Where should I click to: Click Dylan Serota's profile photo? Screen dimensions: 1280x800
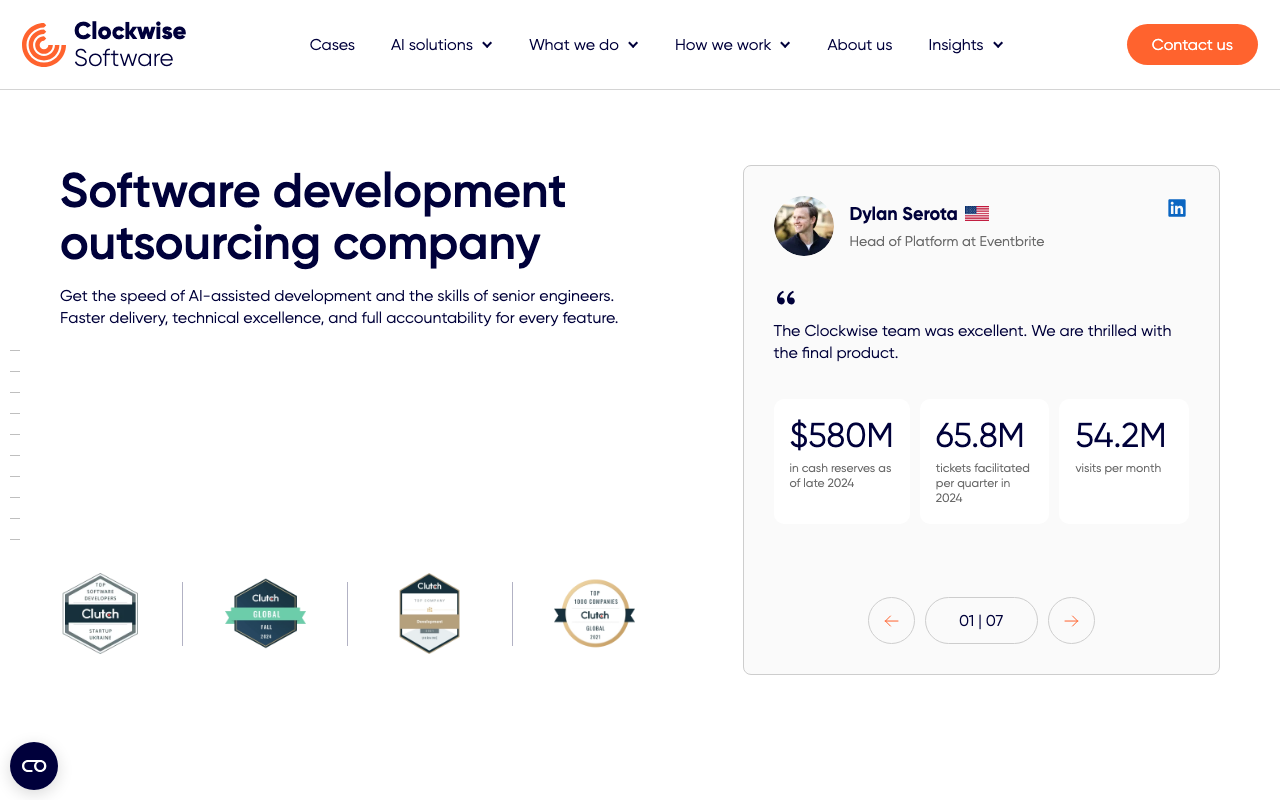tap(804, 226)
